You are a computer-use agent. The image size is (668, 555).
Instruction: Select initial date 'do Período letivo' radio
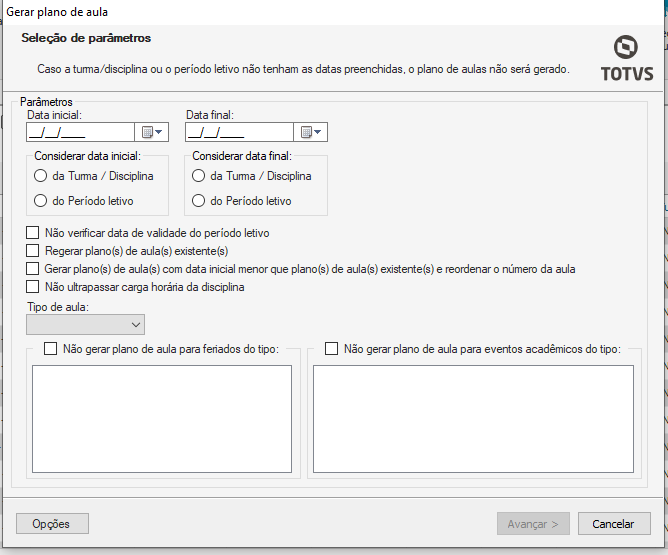[41, 201]
